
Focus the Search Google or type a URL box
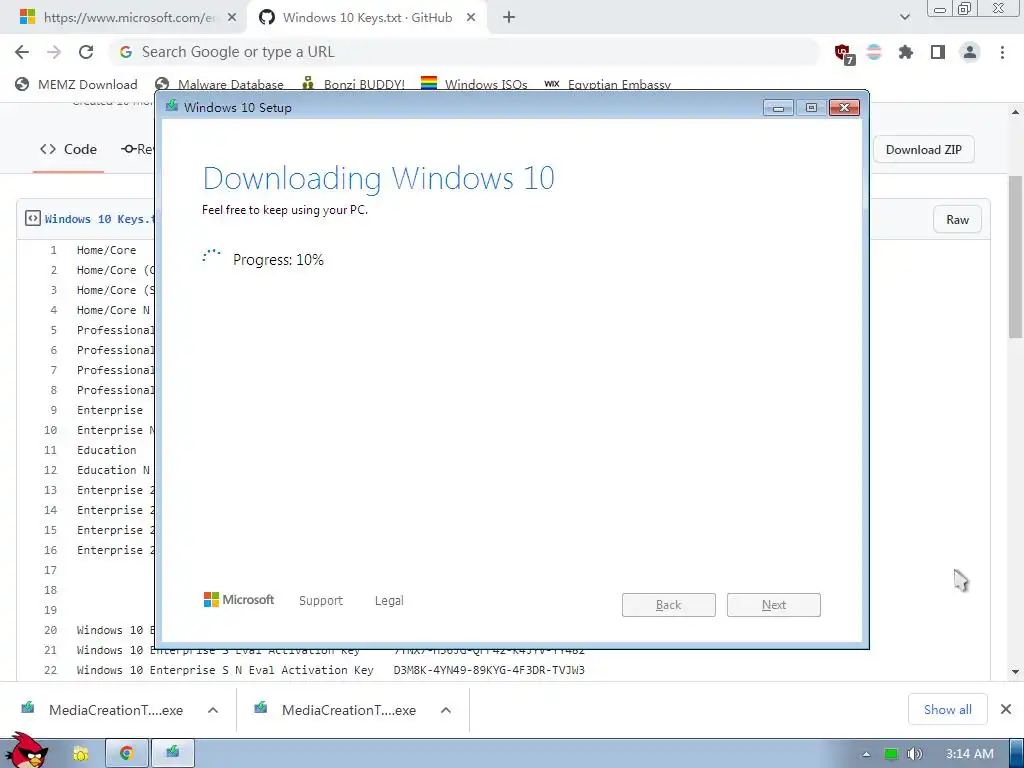[464, 52]
